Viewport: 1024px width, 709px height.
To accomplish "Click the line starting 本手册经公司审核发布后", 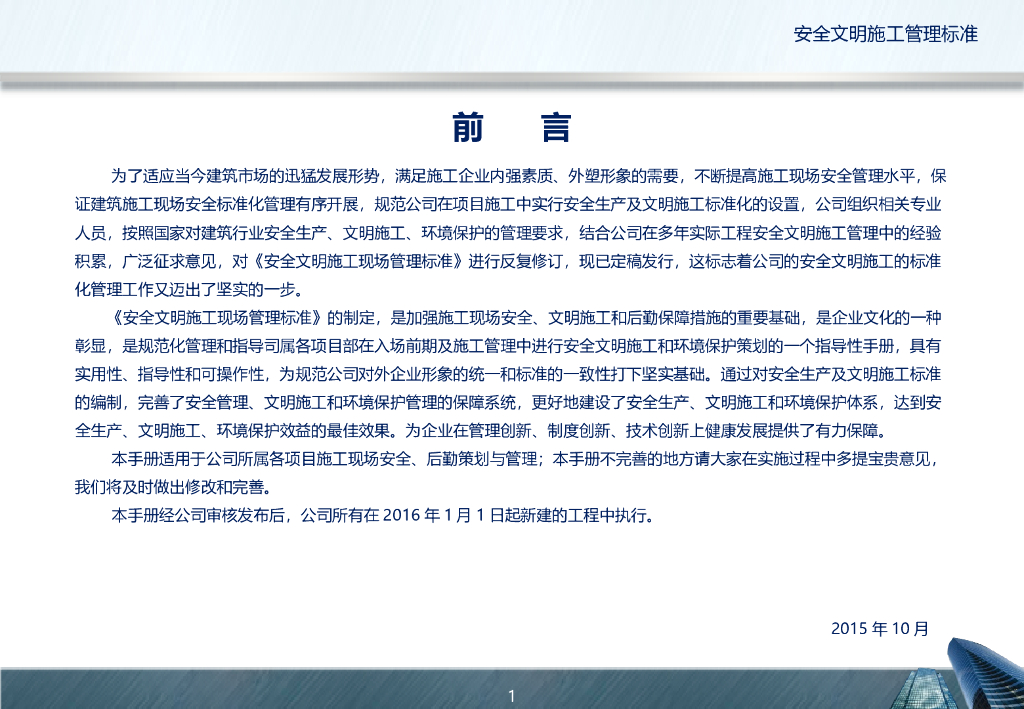I will tap(383, 516).
